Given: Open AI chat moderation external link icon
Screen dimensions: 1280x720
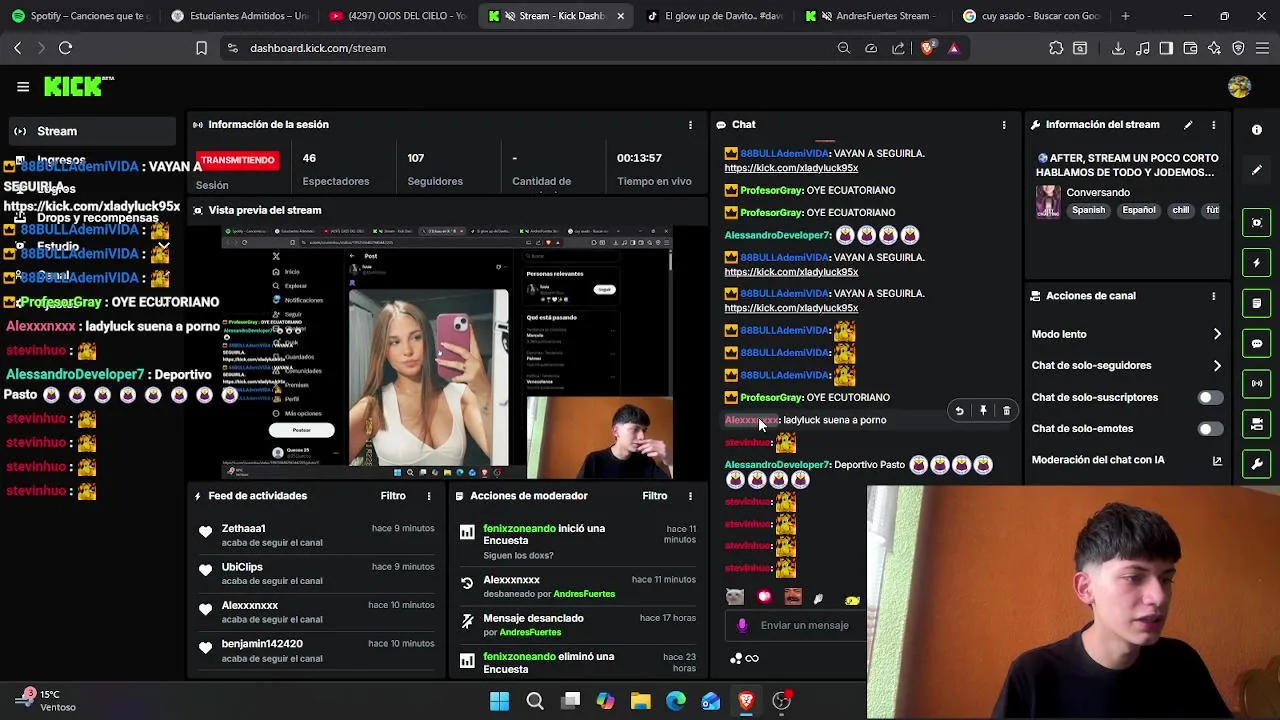Looking at the screenshot, I should pyautogui.click(x=1217, y=461).
